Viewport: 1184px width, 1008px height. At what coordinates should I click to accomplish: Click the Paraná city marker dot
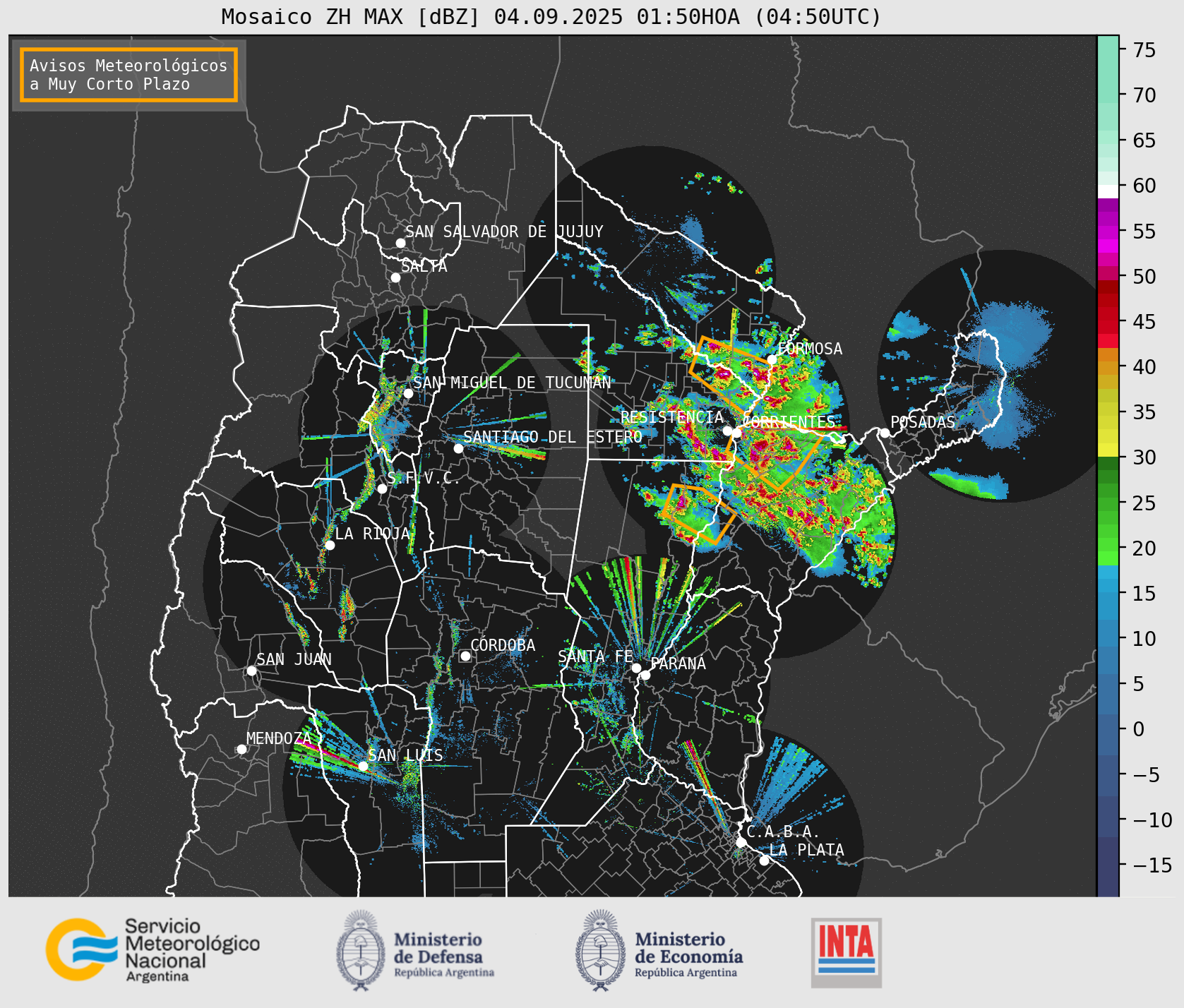645,675
